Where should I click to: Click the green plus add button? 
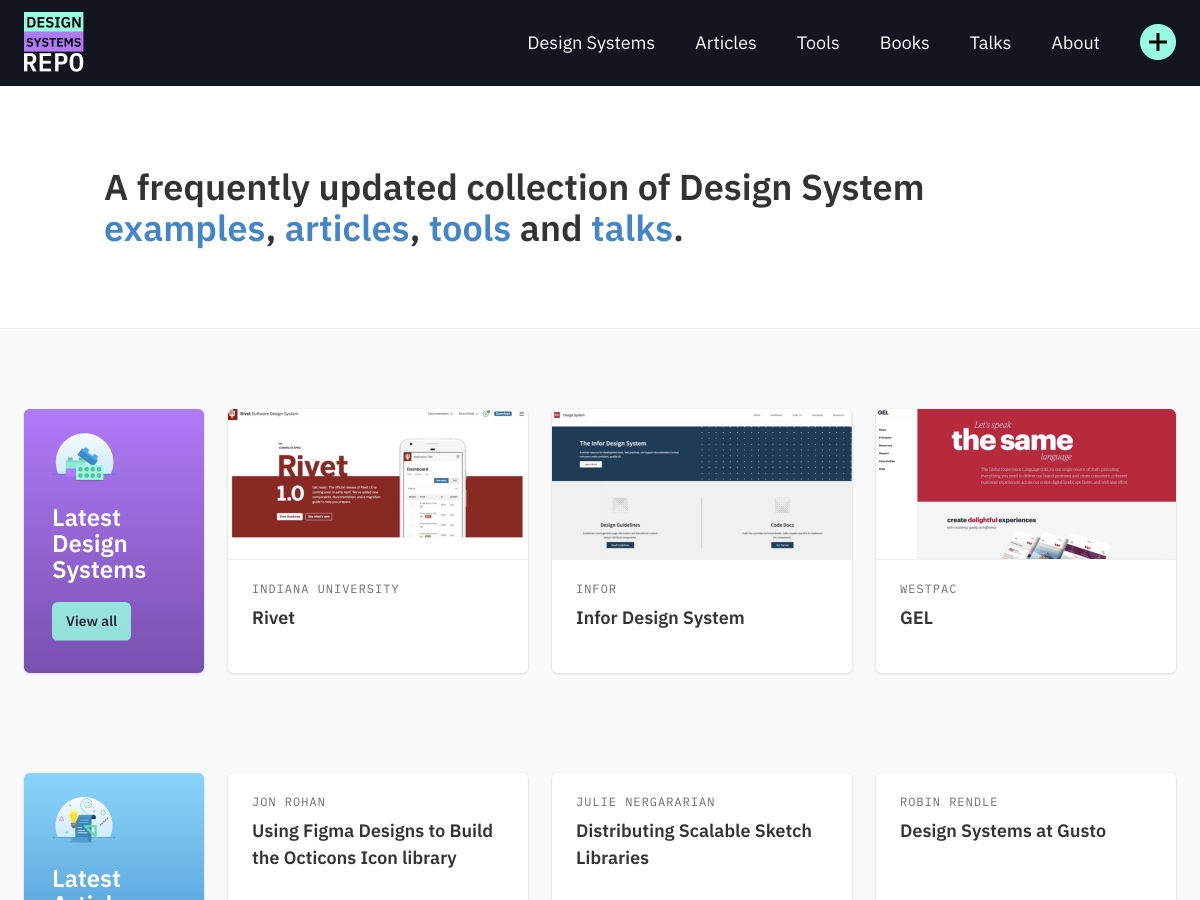coord(1158,42)
